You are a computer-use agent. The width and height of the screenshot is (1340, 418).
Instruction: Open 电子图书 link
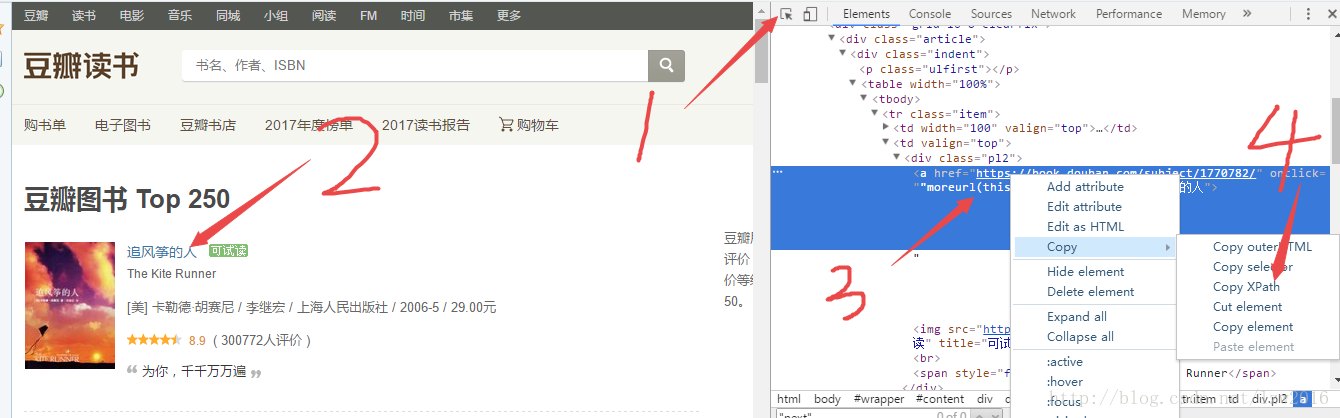(123, 125)
